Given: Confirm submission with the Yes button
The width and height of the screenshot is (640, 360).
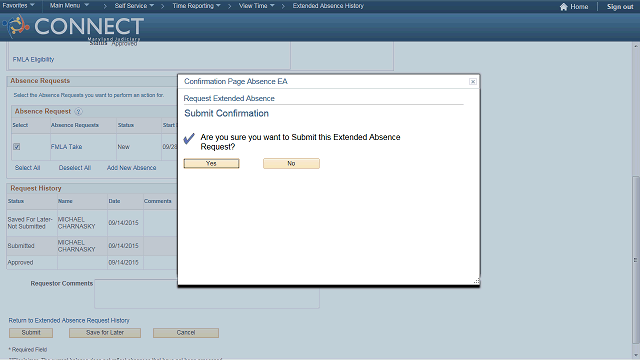Looking at the screenshot, I should 211,163.
